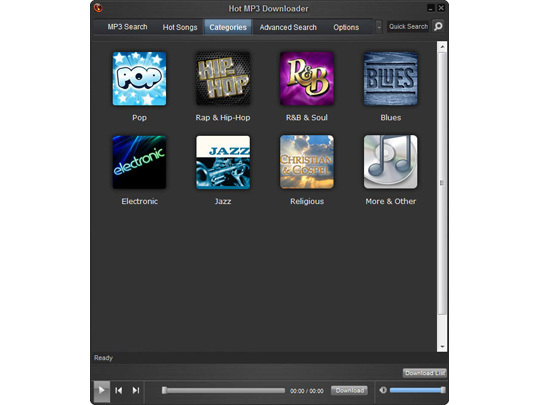
Task: Click the 'Blues' label text
Action: tap(391, 118)
